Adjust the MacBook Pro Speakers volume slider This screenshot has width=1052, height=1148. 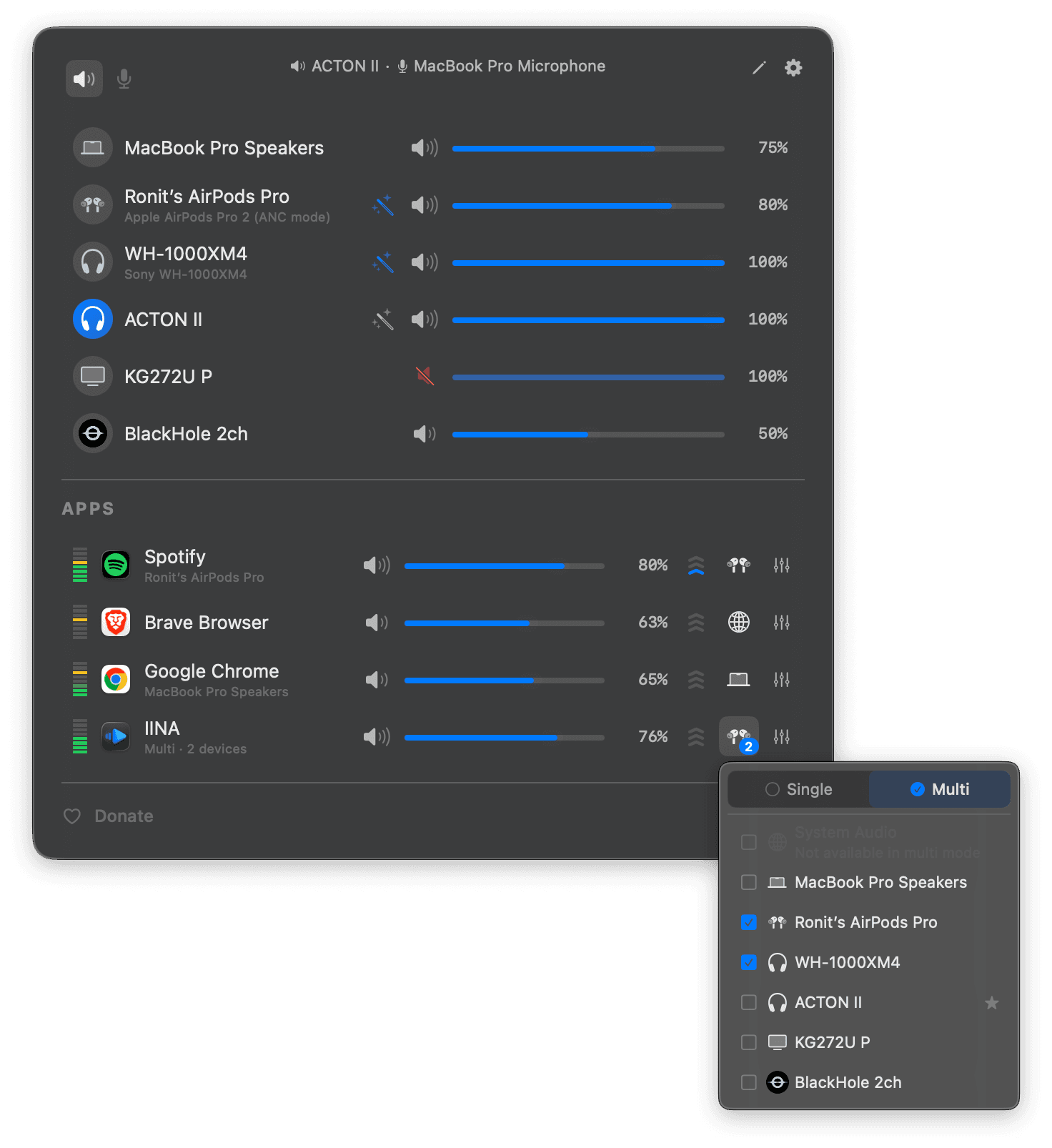[x=588, y=149]
